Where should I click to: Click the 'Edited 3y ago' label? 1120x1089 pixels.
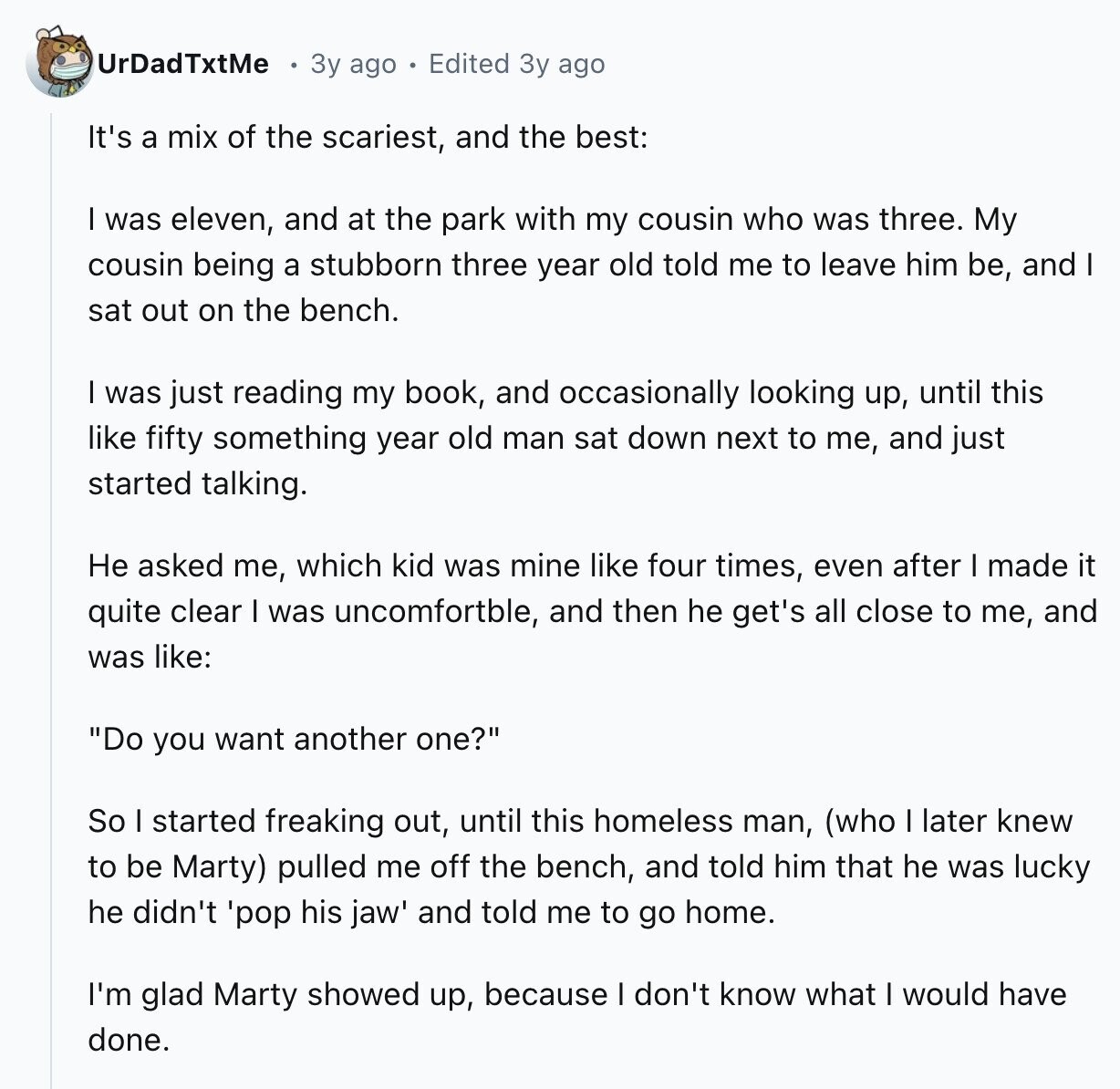(516, 64)
